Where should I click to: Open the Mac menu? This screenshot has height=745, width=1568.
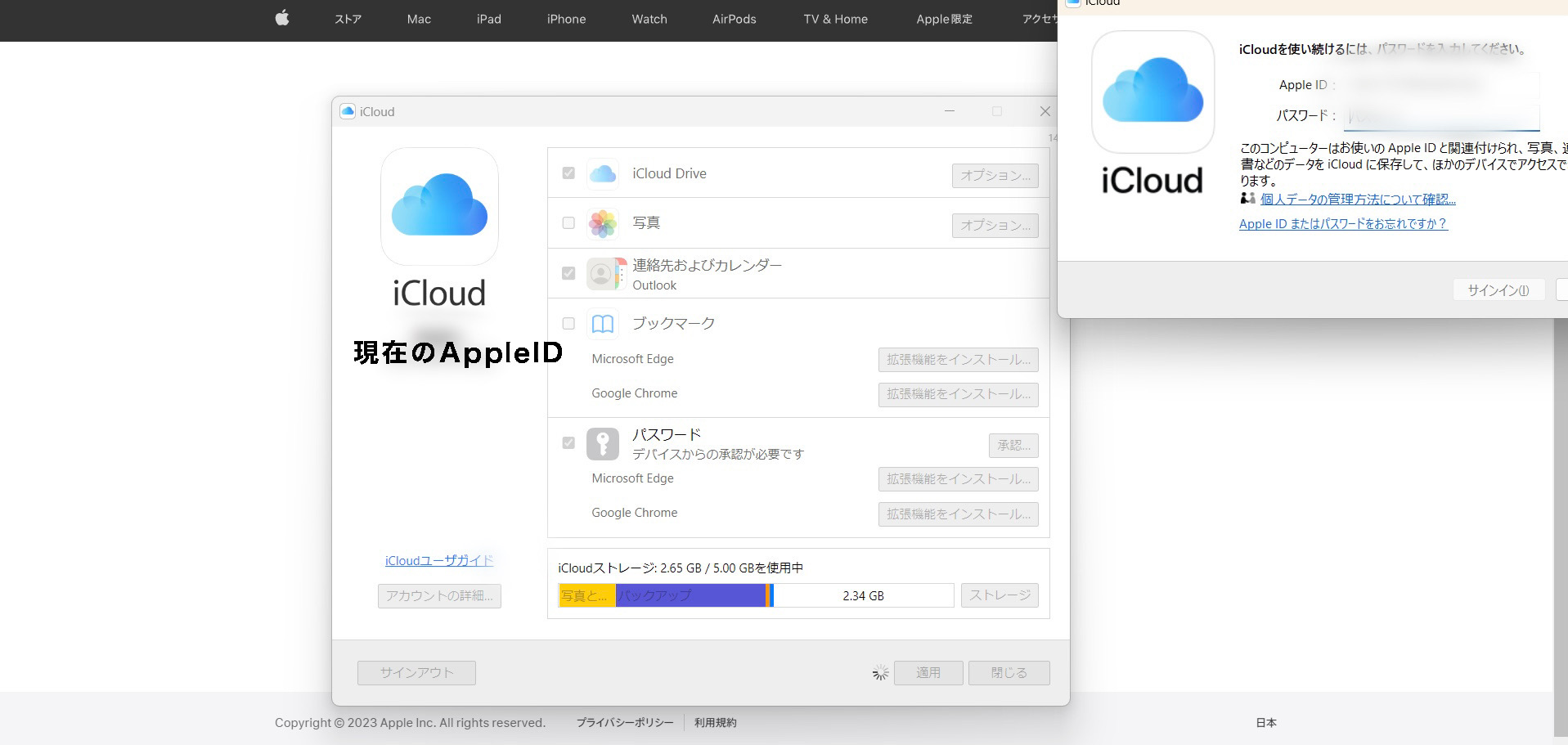[x=419, y=19]
